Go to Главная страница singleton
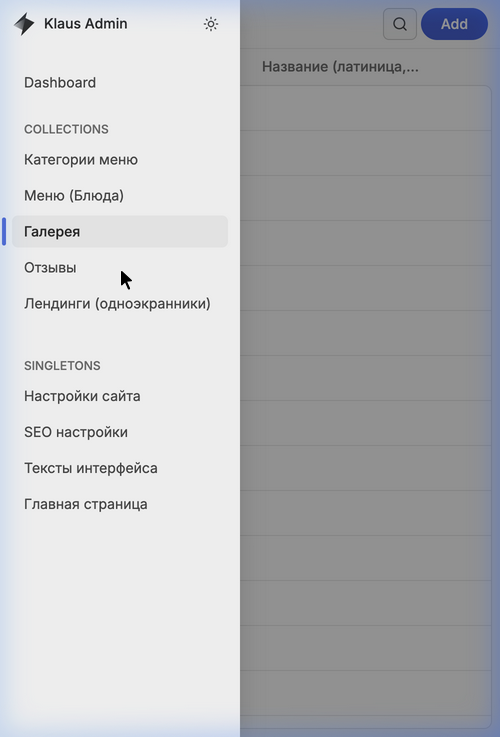 [x=86, y=504]
